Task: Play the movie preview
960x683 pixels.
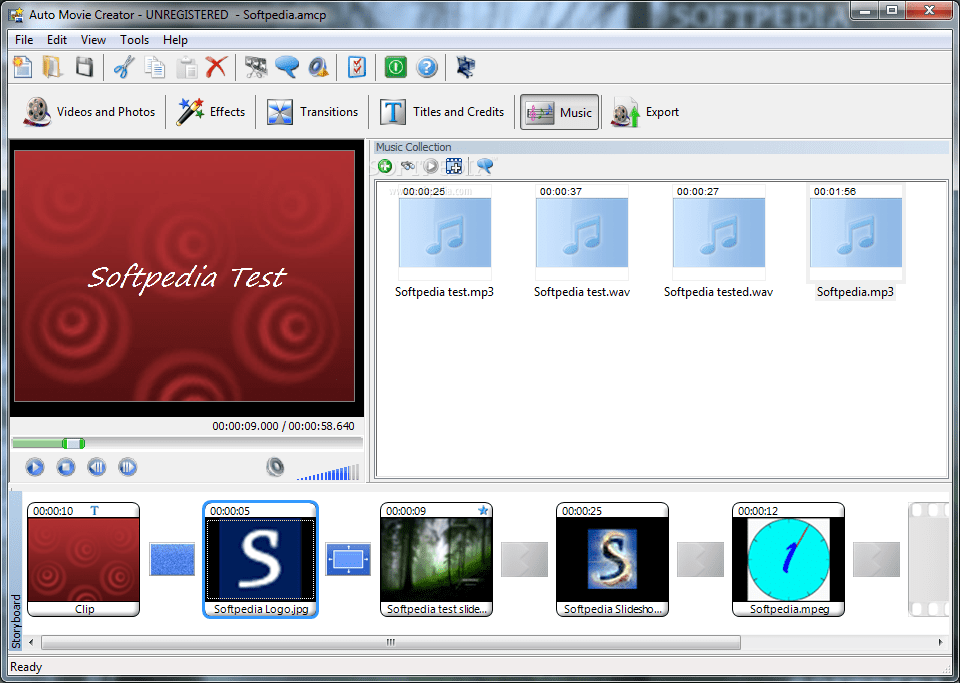Action: pyautogui.click(x=34, y=466)
